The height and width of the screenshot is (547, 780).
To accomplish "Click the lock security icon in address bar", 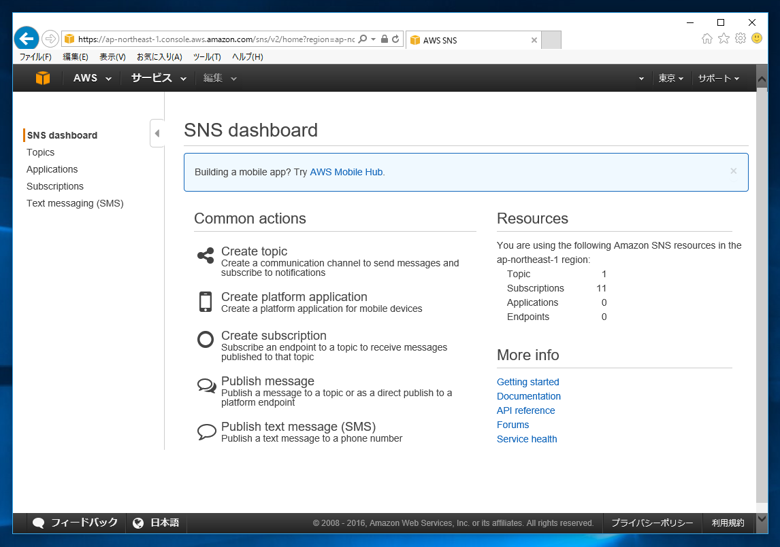I will coord(384,39).
